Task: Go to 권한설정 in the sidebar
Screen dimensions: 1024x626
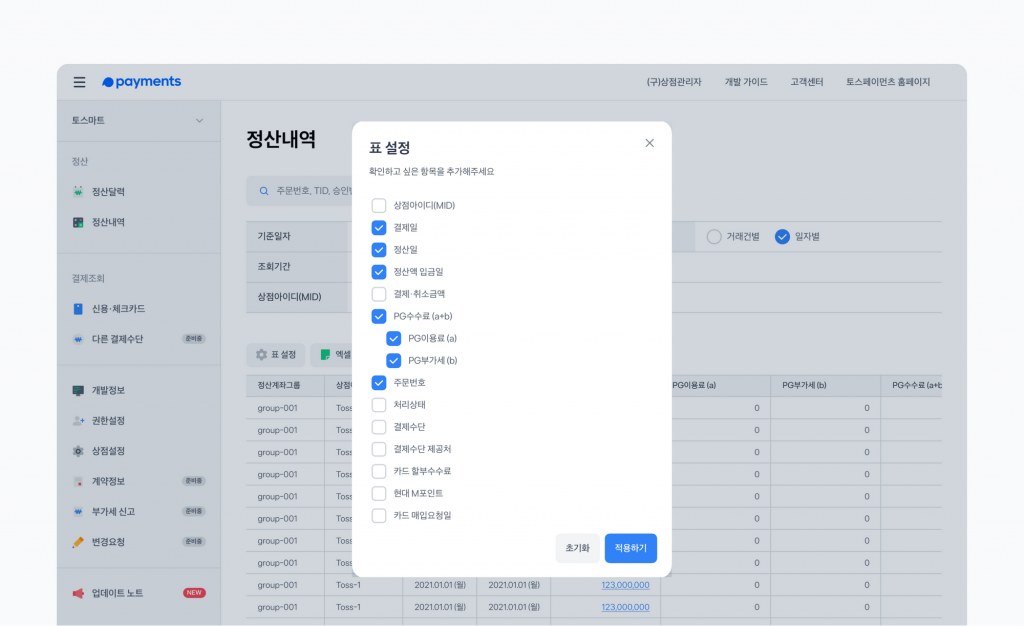Action: coord(108,421)
